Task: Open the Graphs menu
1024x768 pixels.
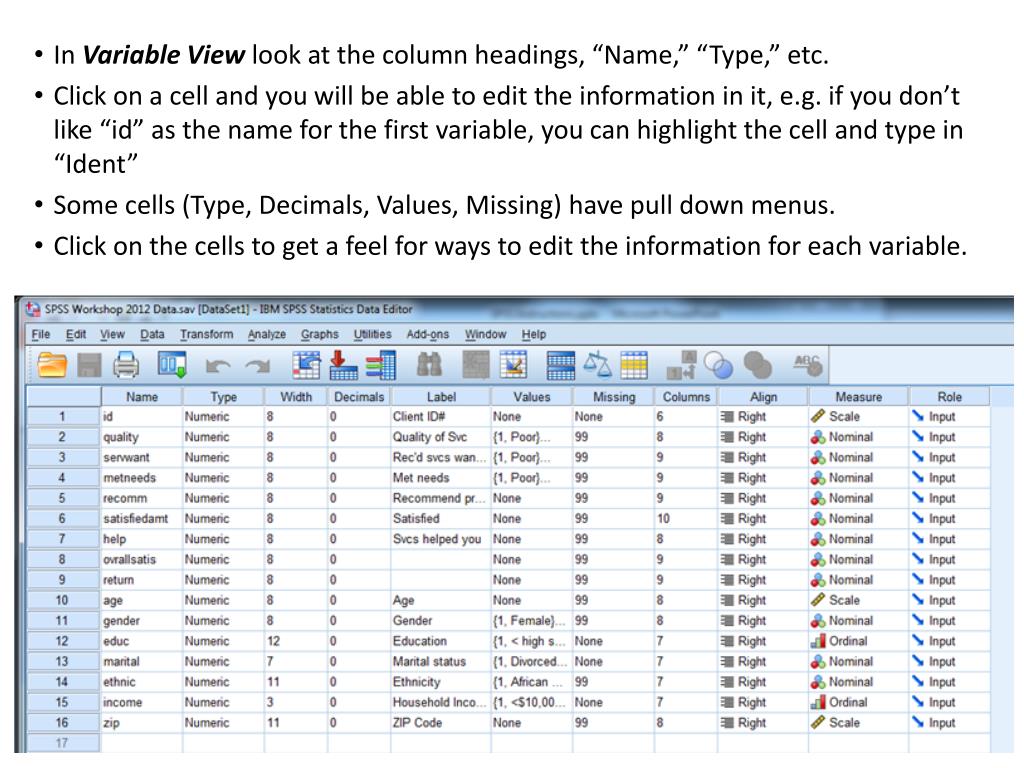Action: tap(319, 334)
